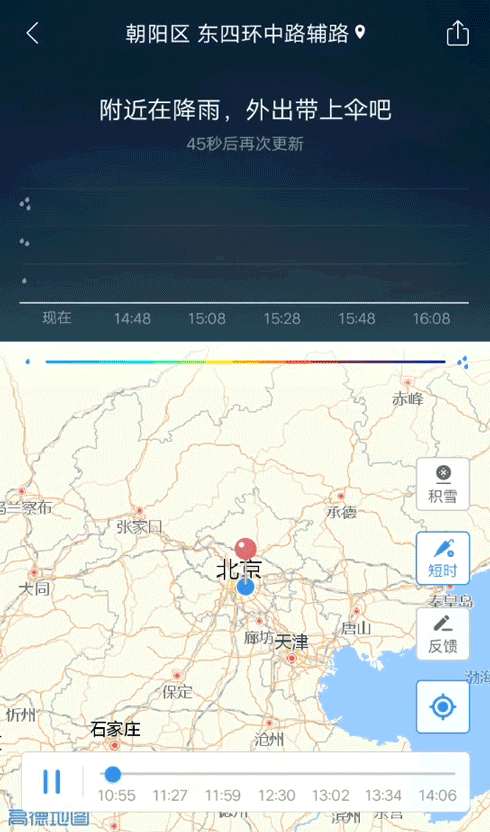This screenshot has width=490, height=832.
Task: Jump to 12:30 on radar timeline
Action: pyautogui.click(x=277, y=796)
